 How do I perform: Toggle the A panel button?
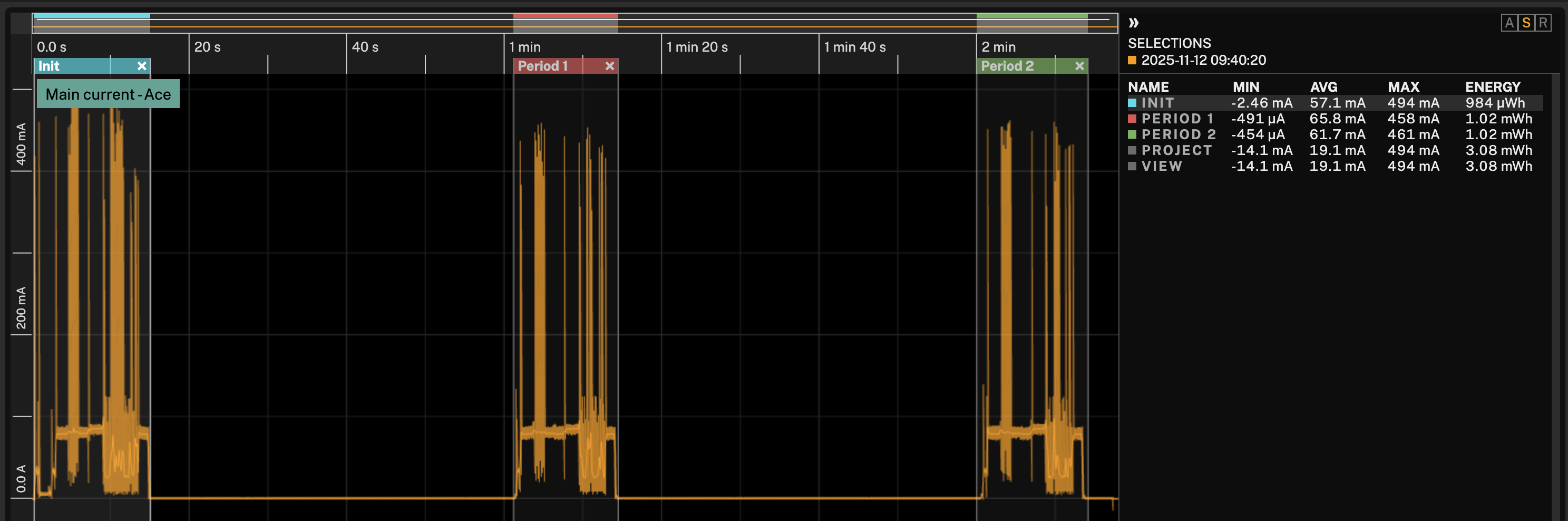[1509, 23]
